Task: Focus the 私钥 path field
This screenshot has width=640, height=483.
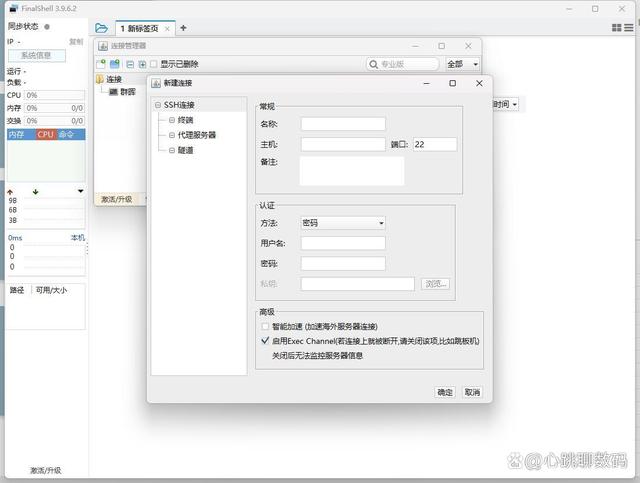Action: [x=358, y=284]
